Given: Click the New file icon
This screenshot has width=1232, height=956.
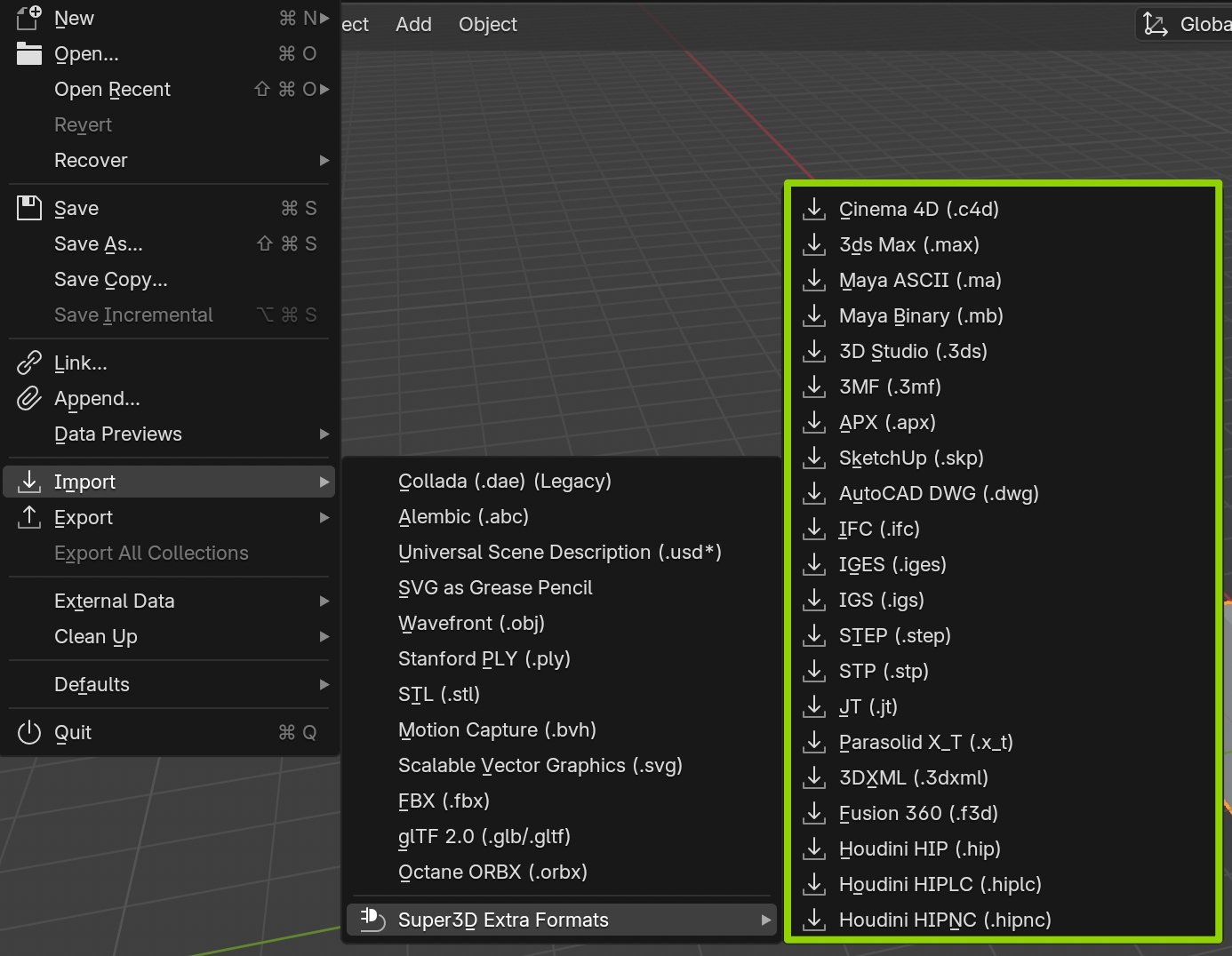Looking at the screenshot, I should 29,18.
